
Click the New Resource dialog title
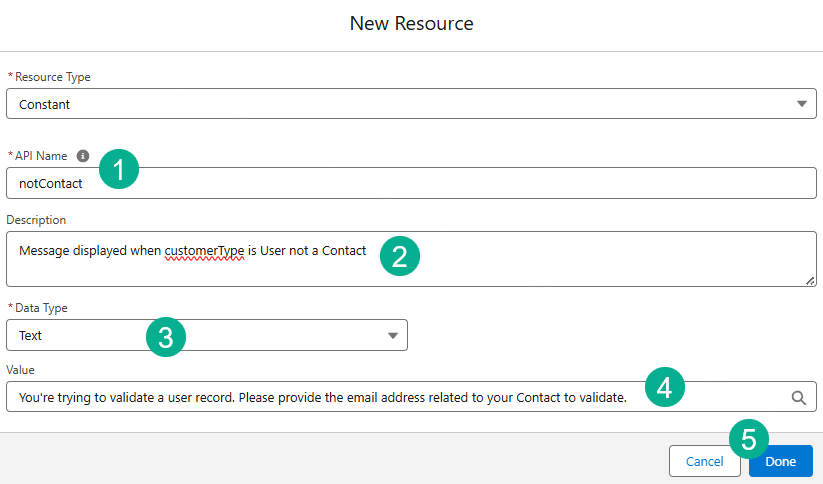[x=411, y=23]
